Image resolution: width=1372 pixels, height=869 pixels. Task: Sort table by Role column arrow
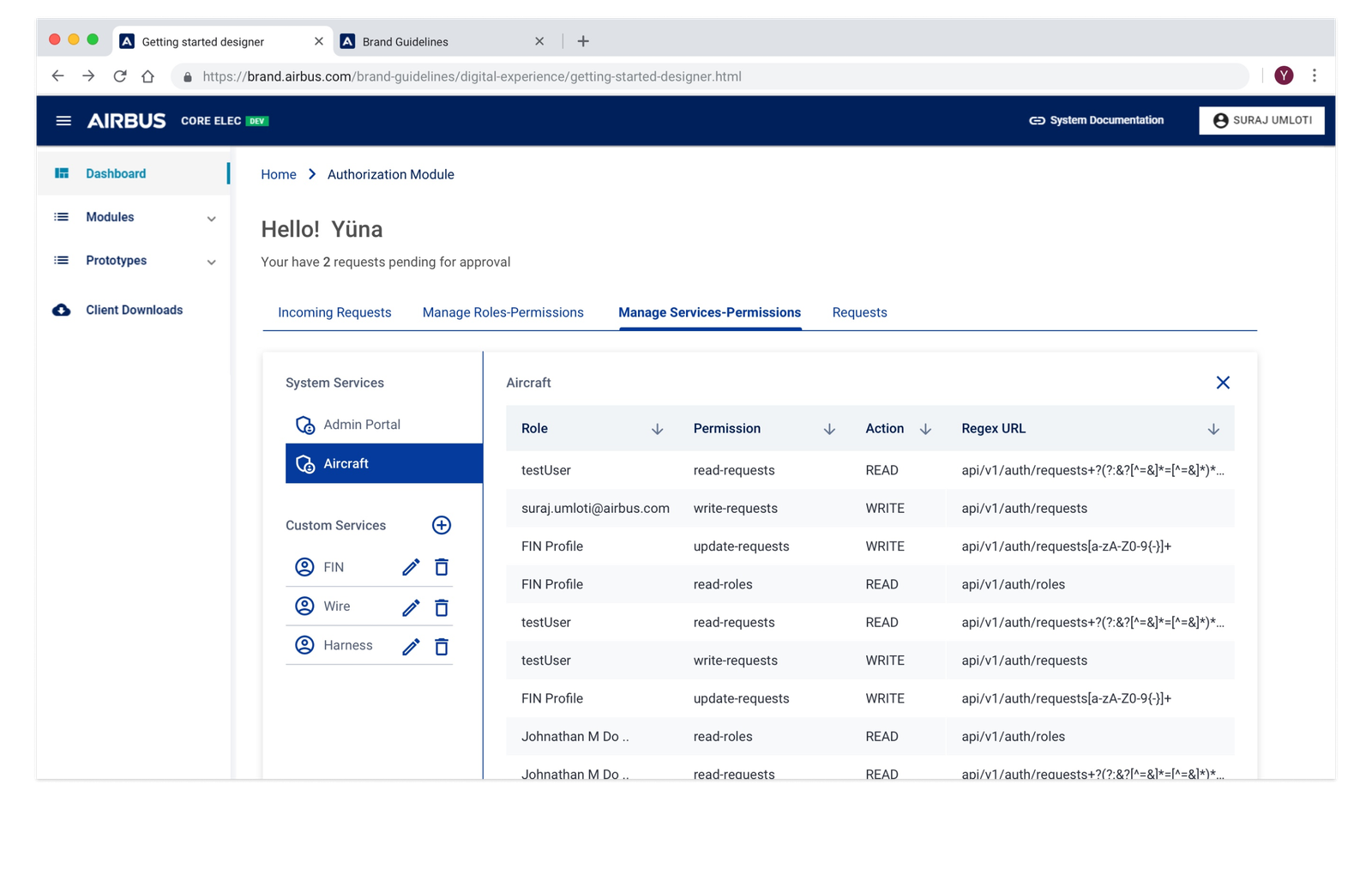point(657,429)
